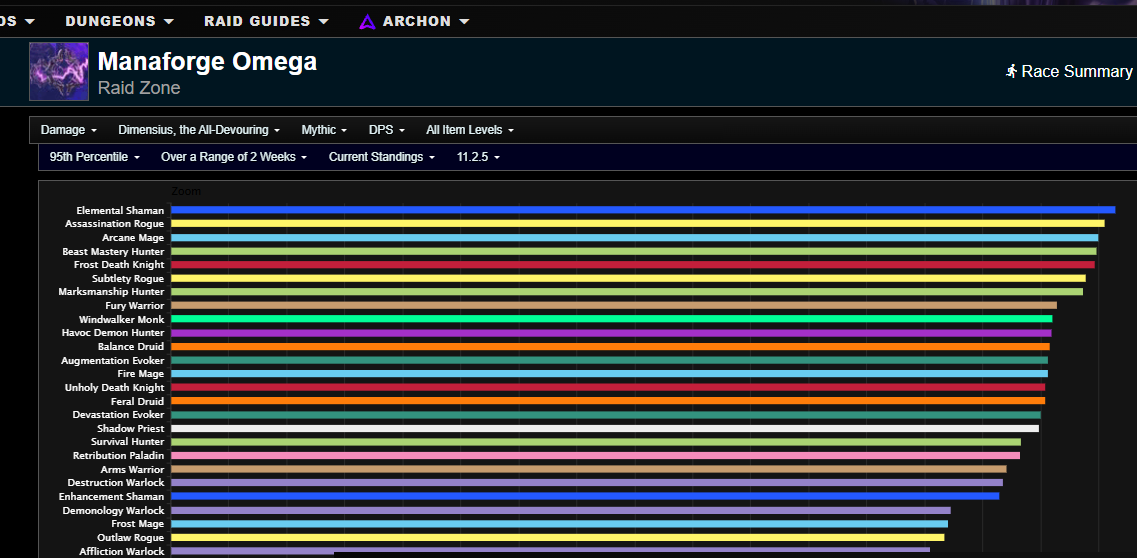Image resolution: width=1137 pixels, height=558 pixels.
Task: Click the Windwalker Monk label
Action: click(x=122, y=320)
